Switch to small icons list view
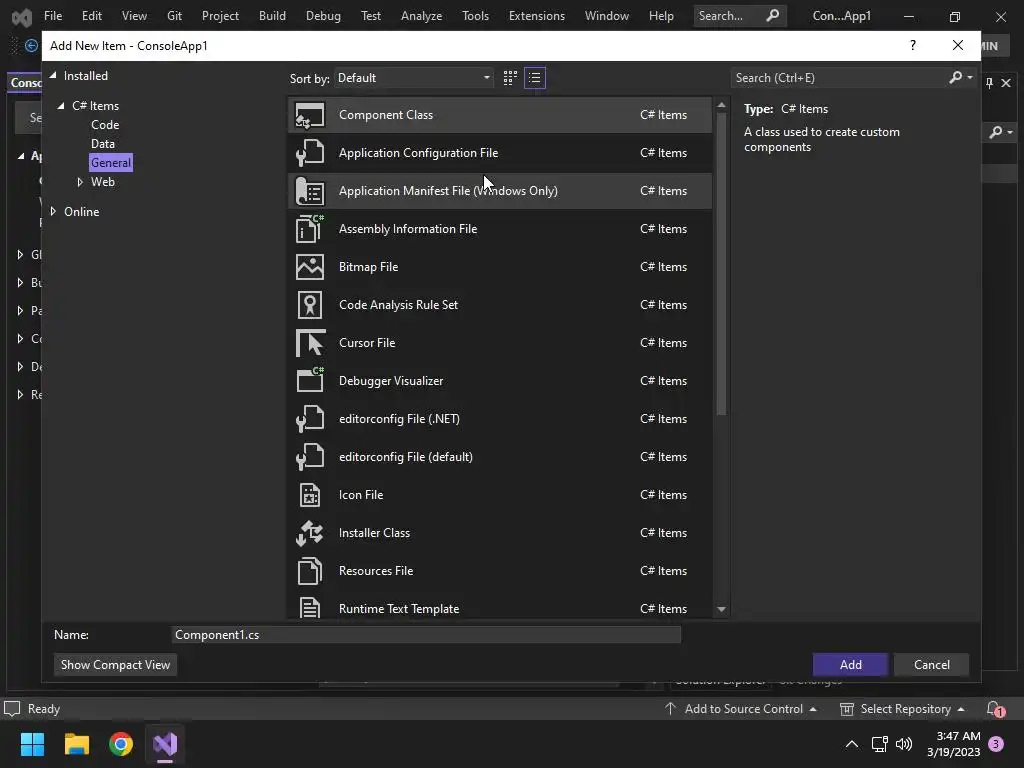The height and width of the screenshot is (768, 1024). pyautogui.click(x=535, y=78)
